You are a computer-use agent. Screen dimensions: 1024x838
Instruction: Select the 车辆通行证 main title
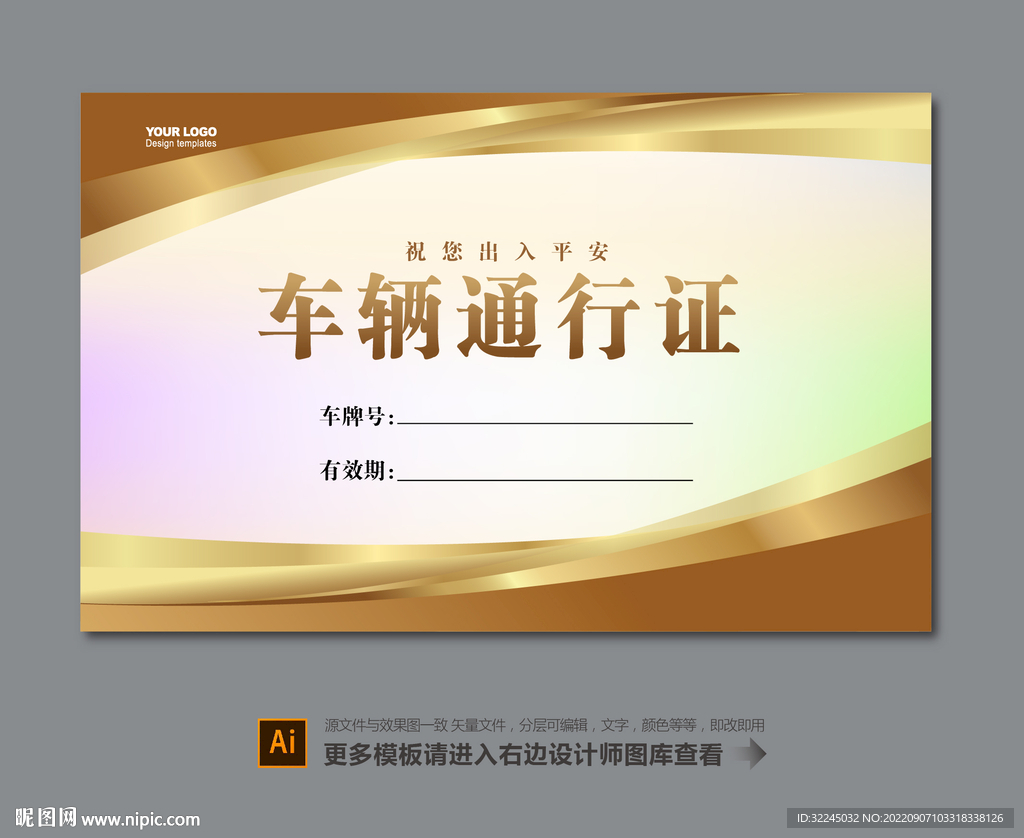point(500,315)
